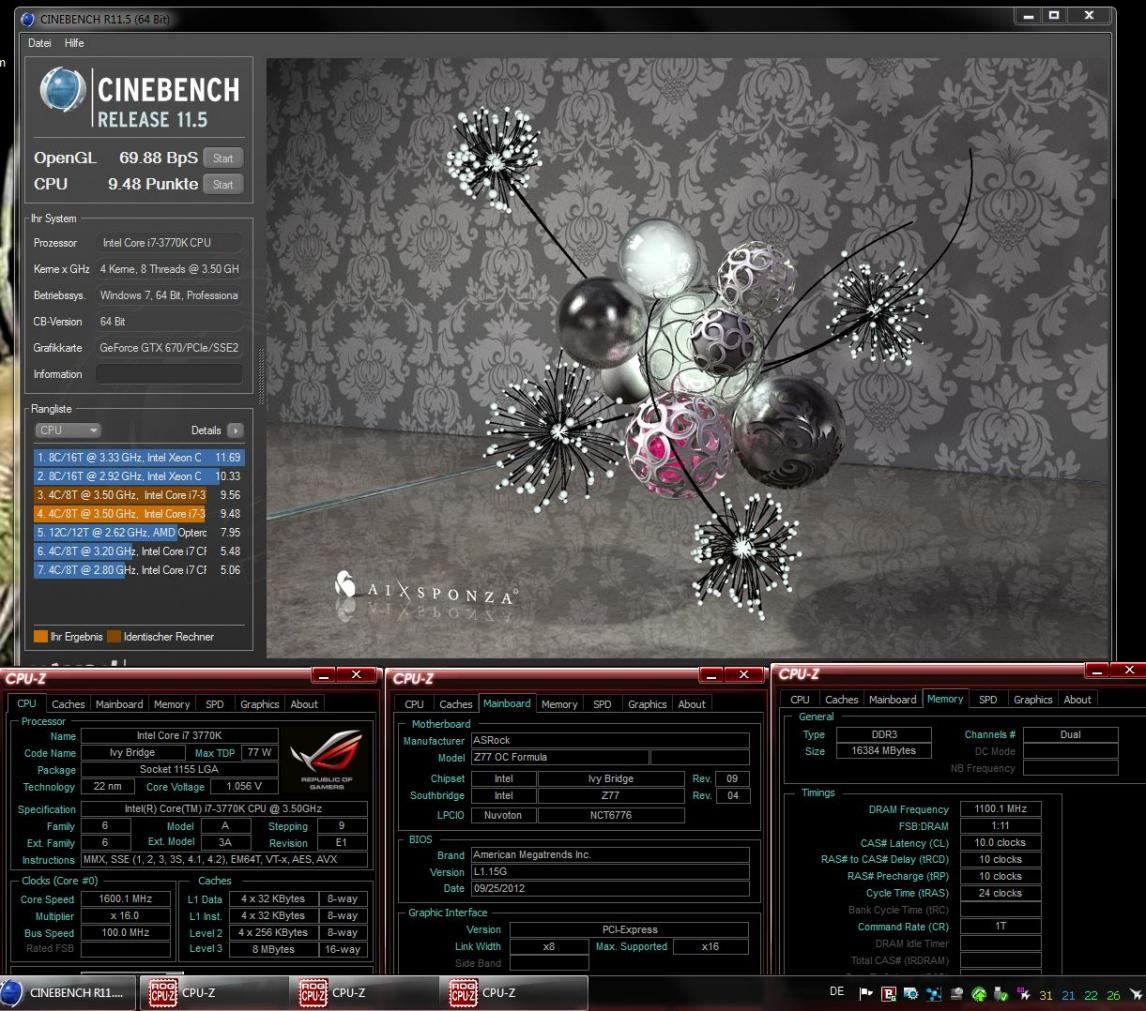Image resolution: width=1146 pixels, height=1011 pixels.
Task: Click the green 26 temperature tray icon
Action: 1113,995
